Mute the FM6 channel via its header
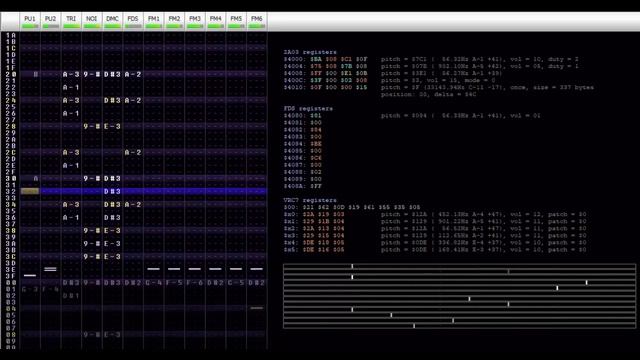 257,22
